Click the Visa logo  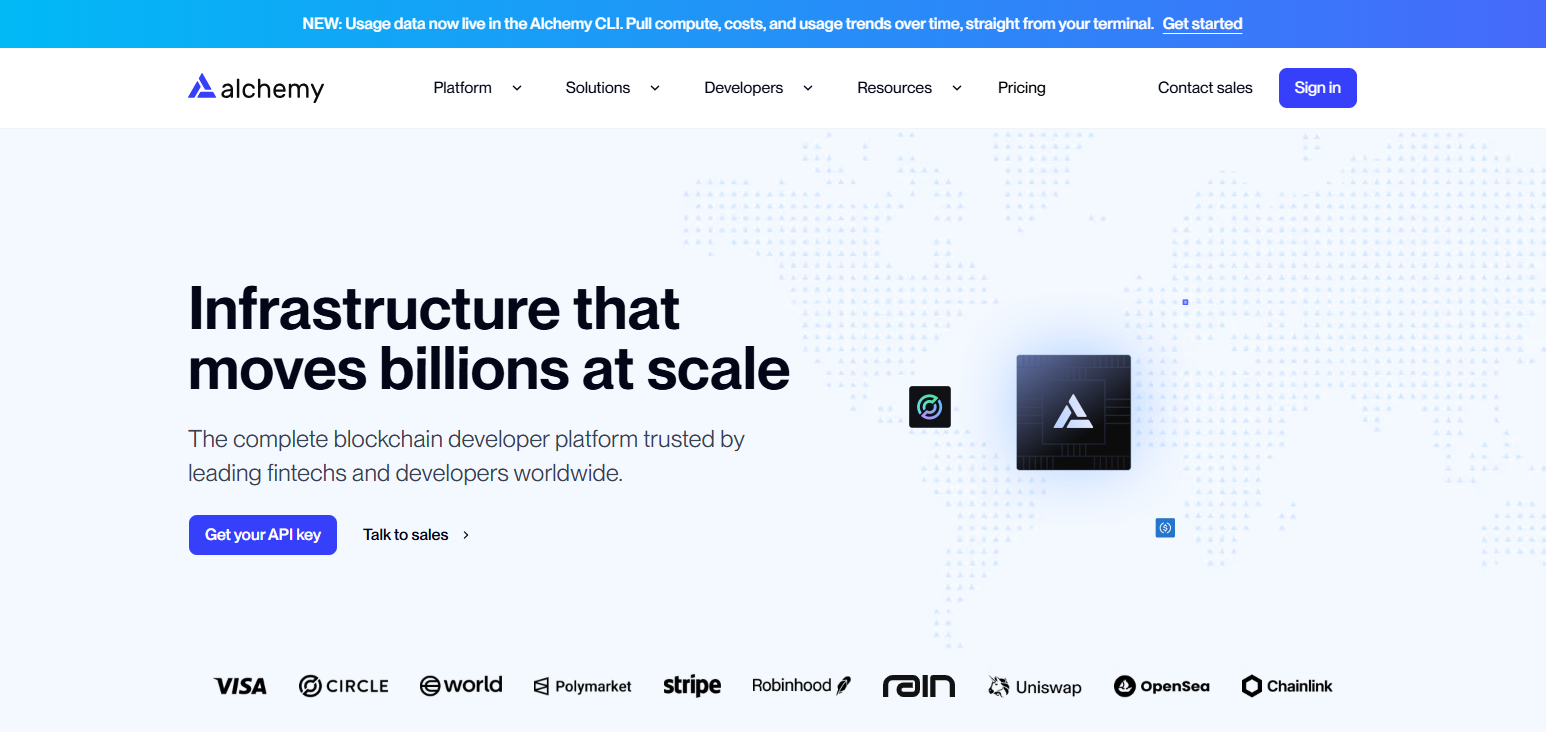click(x=240, y=686)
